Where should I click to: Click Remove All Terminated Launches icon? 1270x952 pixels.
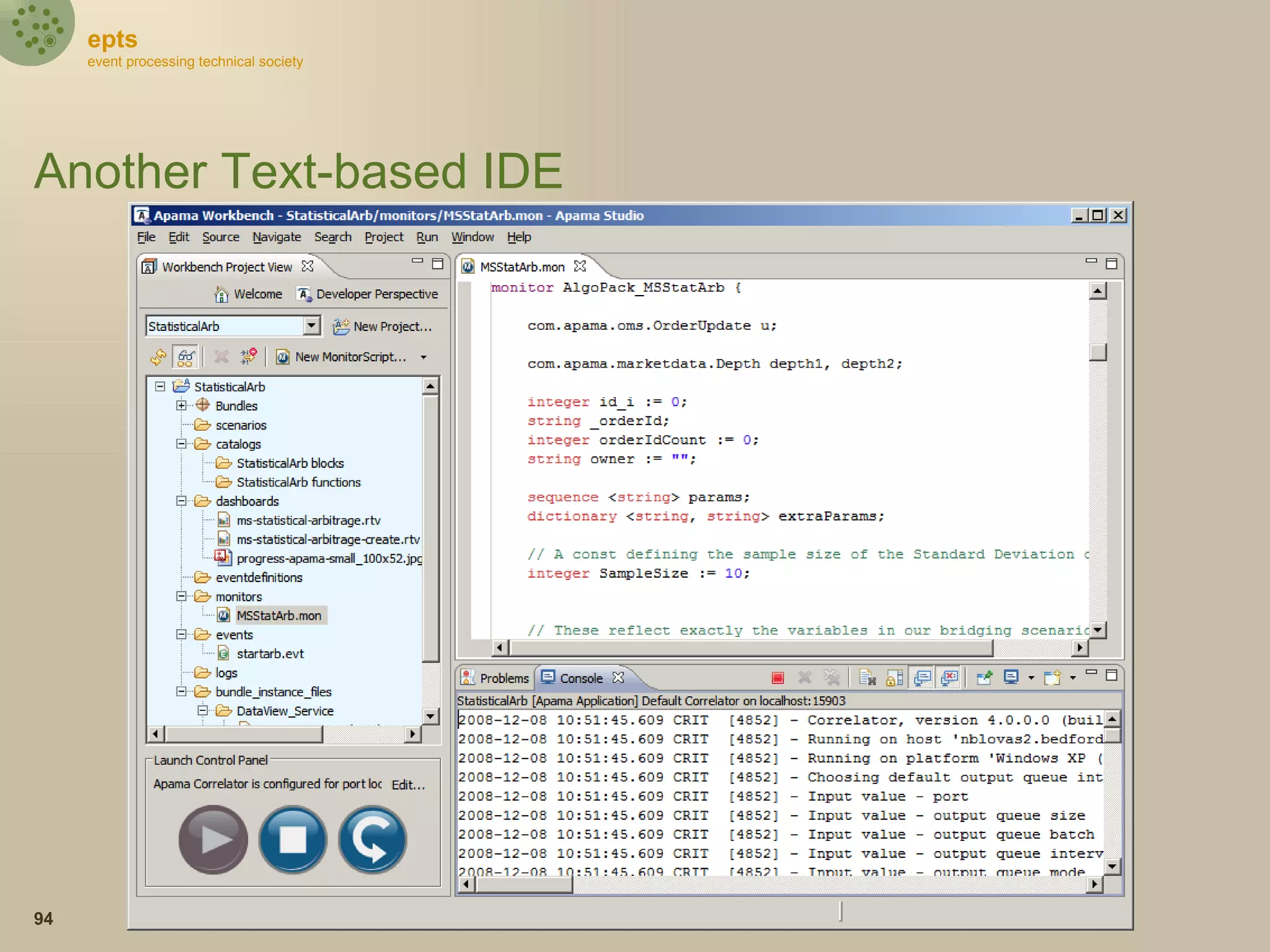point(832,677)
